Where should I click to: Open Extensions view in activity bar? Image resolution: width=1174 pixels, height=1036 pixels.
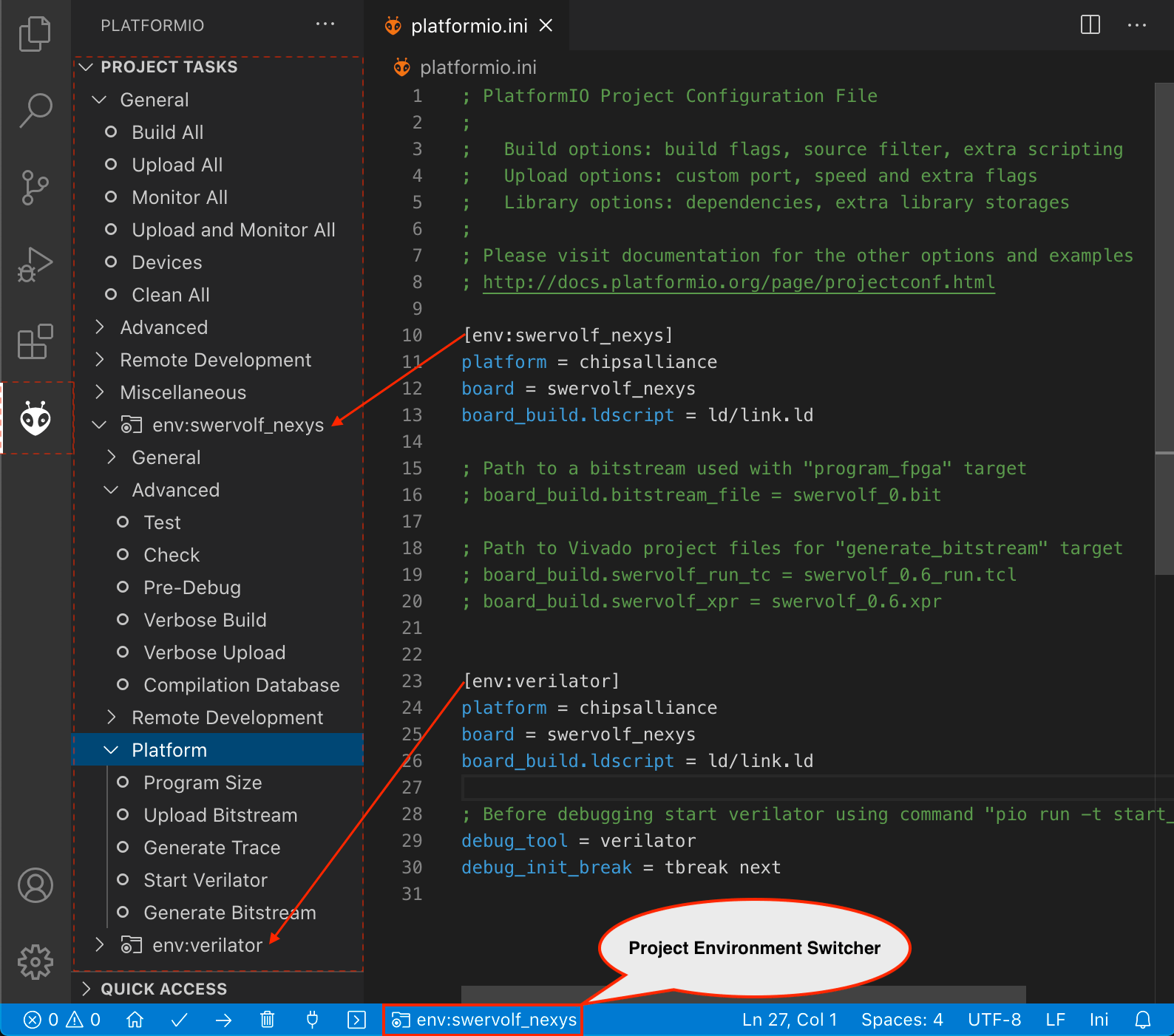(x=35, y=341)
